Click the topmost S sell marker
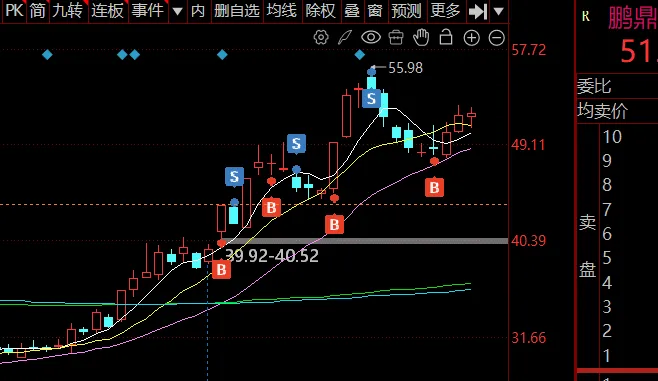The height and width of the screenshot is (381, 658). pos(371,99)
